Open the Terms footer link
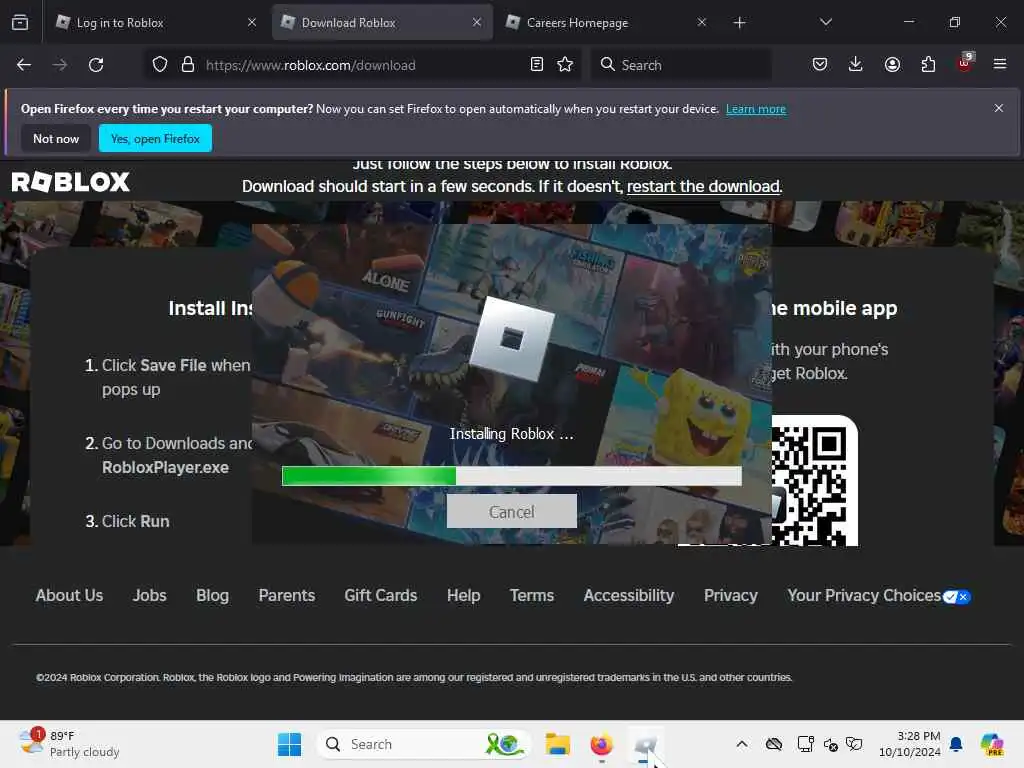 (x=532, y=596)
